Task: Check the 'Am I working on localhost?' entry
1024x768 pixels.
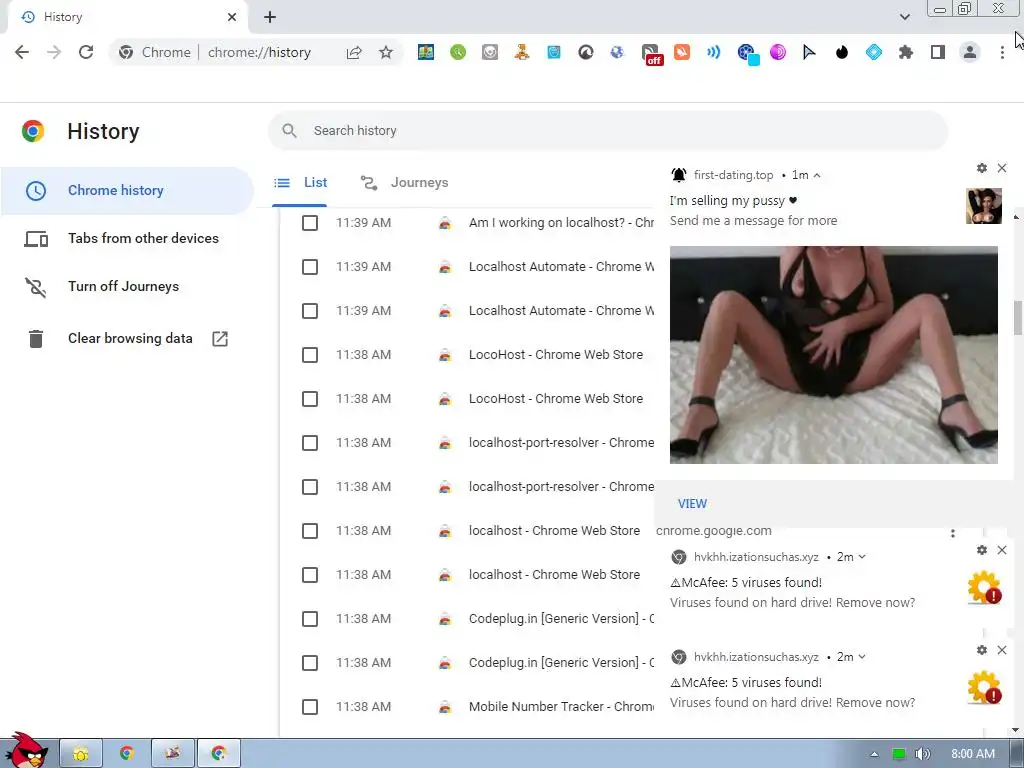Action: pyautogui.click(x=310, y=223)
